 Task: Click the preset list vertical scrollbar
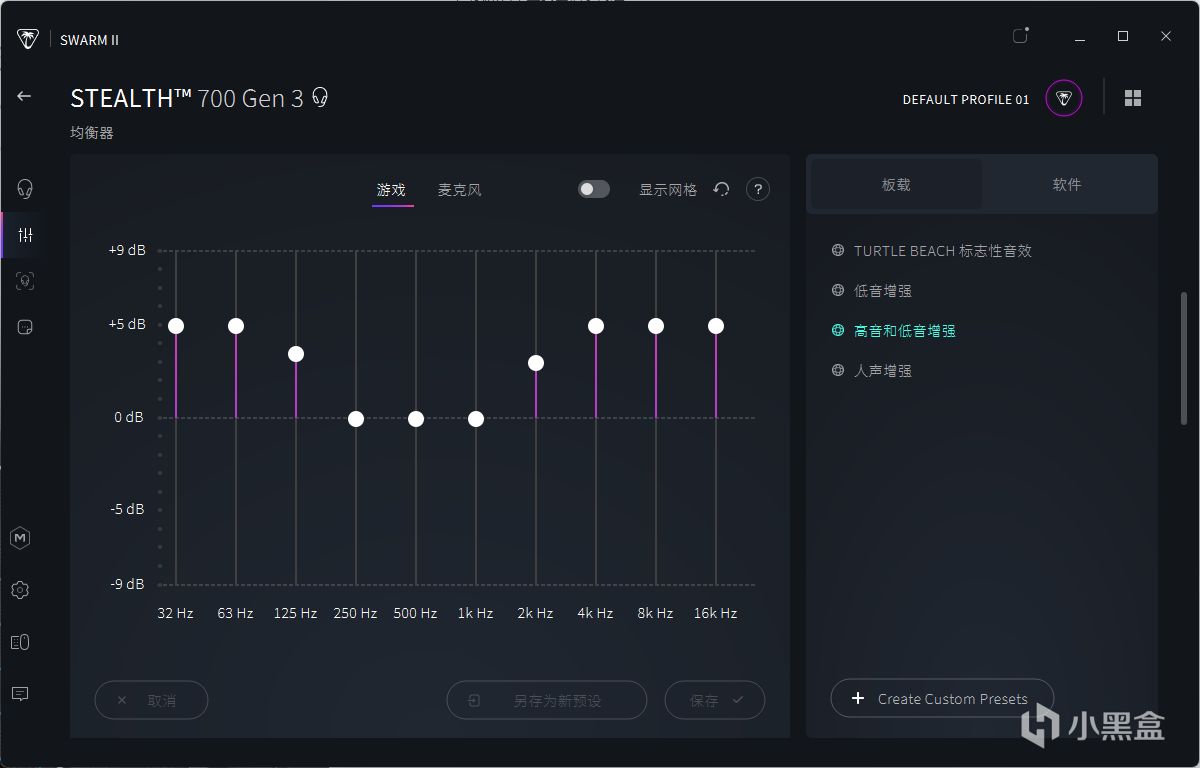point(1185,360)
